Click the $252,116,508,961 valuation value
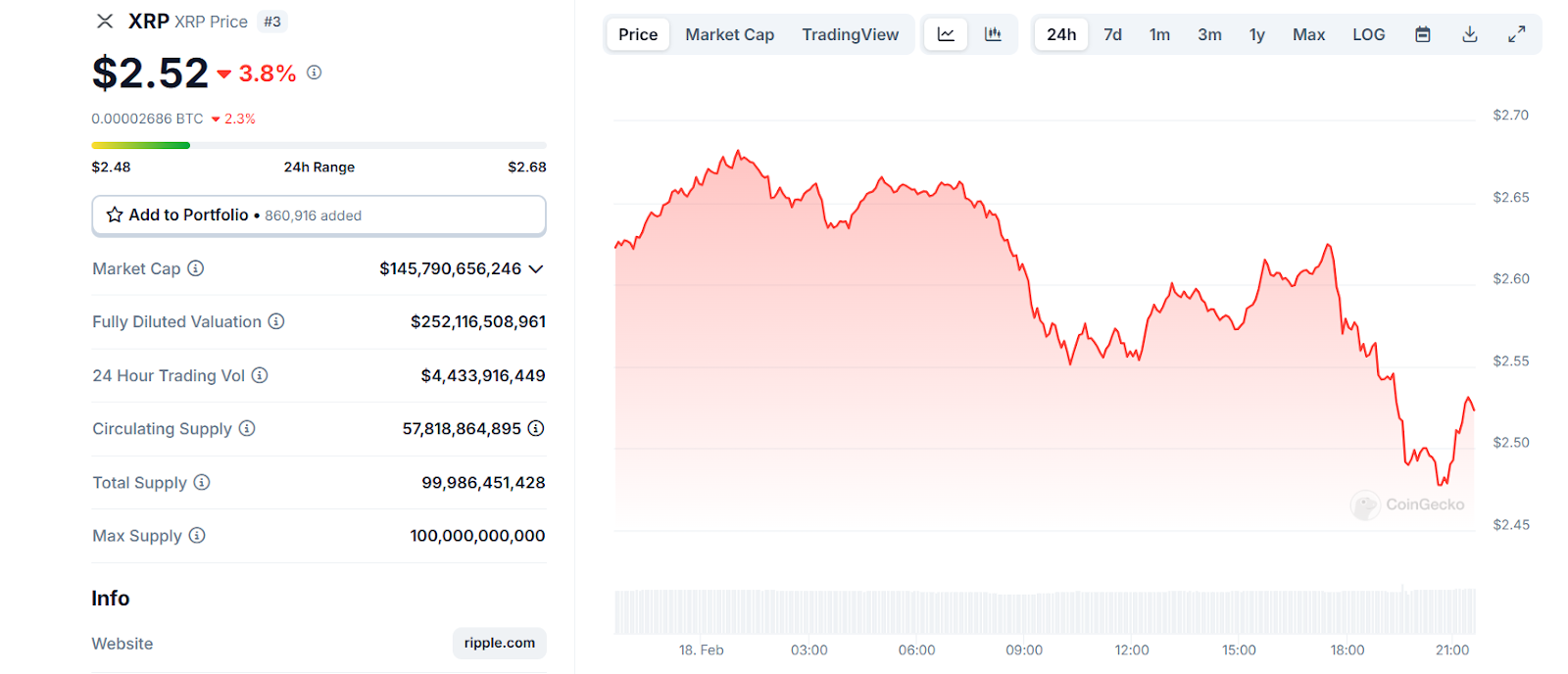The image size is (1568, 674). pyautogui.click(x=478, y=321)
